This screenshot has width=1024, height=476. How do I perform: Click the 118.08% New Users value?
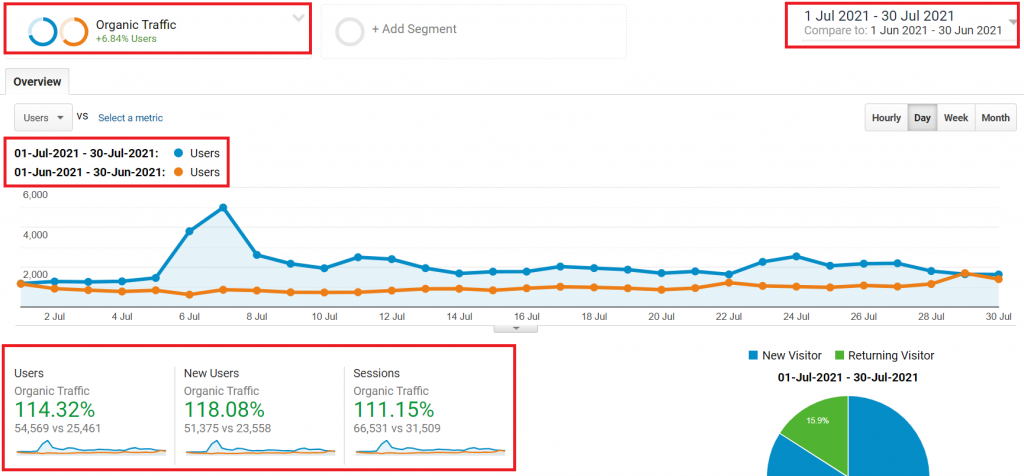(224, 410)
